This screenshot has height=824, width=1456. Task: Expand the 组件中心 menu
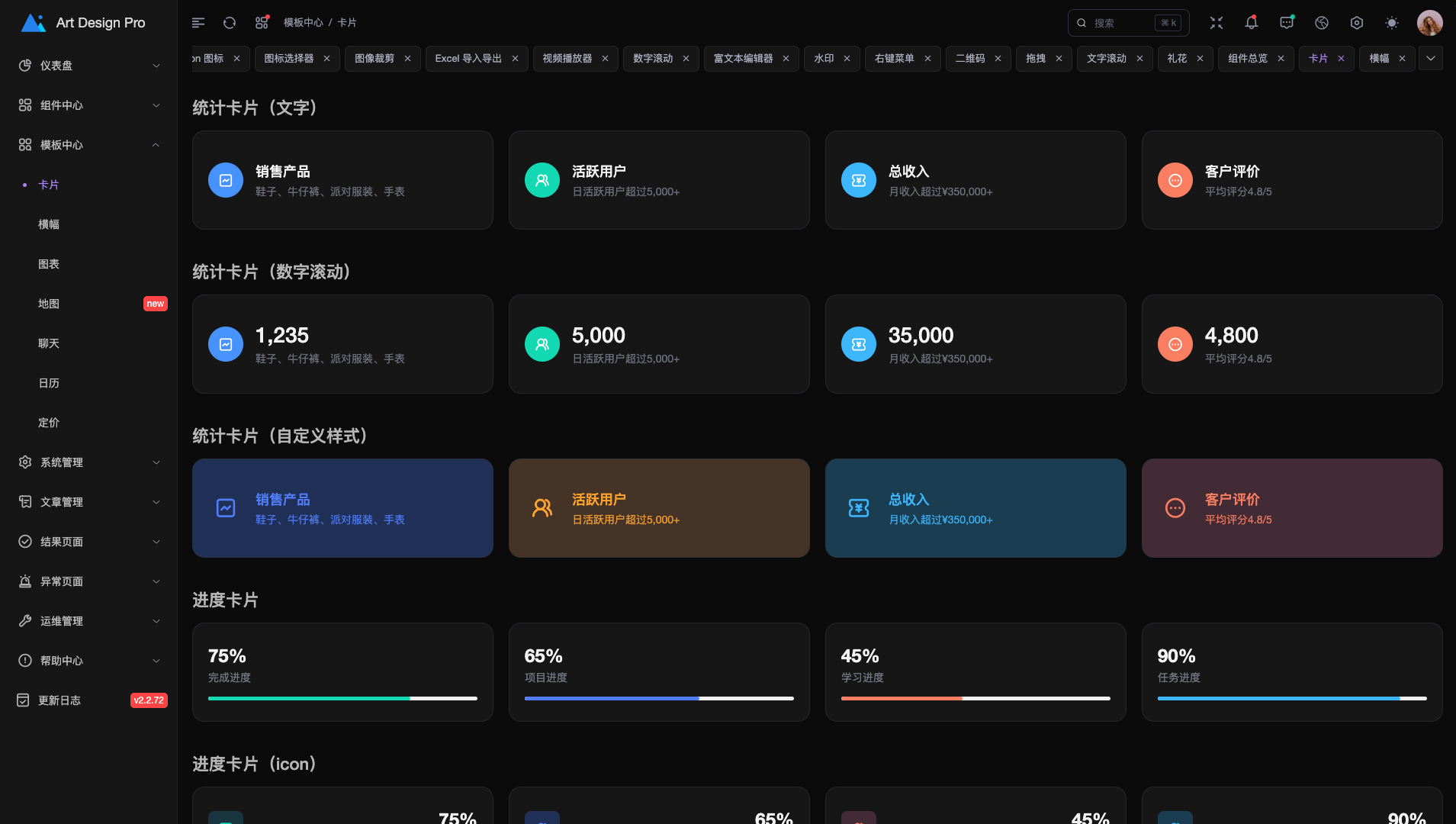coord(88,105)
